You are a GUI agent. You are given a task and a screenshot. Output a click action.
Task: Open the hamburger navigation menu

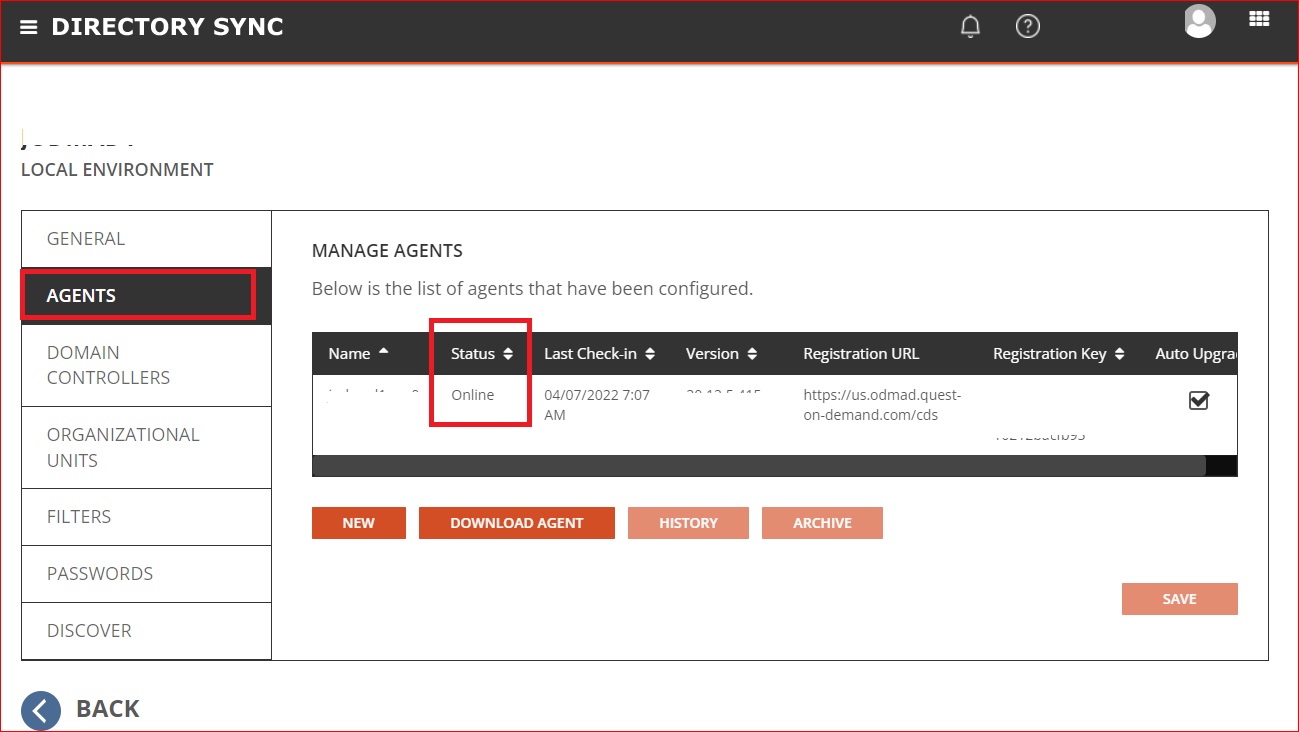pos(29,28)
